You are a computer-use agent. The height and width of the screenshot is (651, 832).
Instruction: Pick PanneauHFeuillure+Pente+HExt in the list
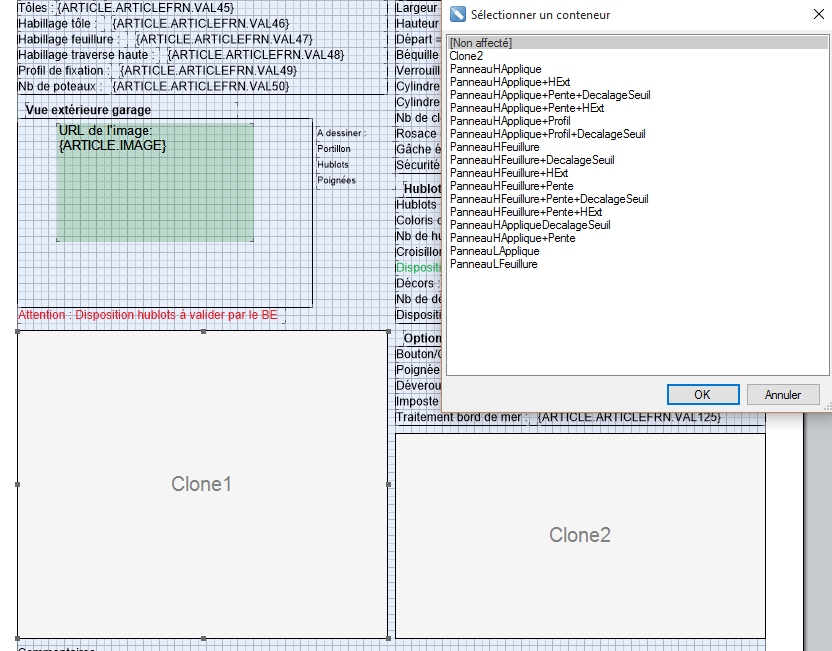526,212
